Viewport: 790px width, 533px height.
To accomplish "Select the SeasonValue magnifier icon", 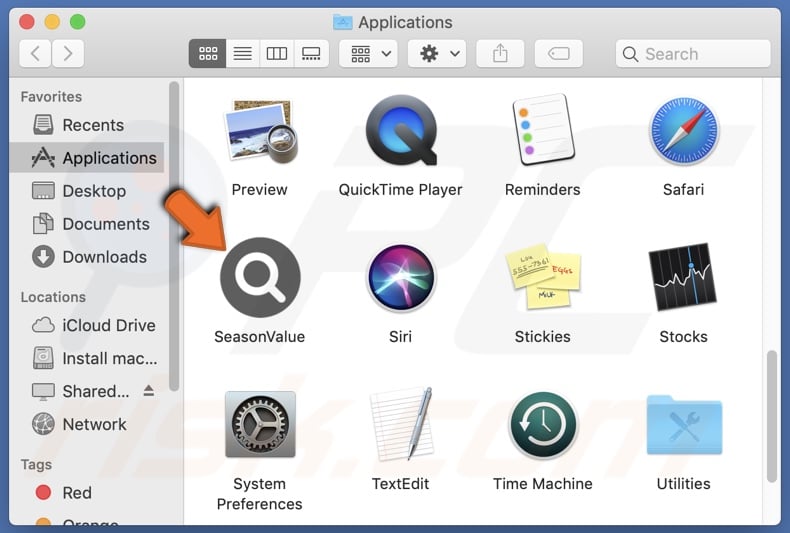I will [260, 278].
